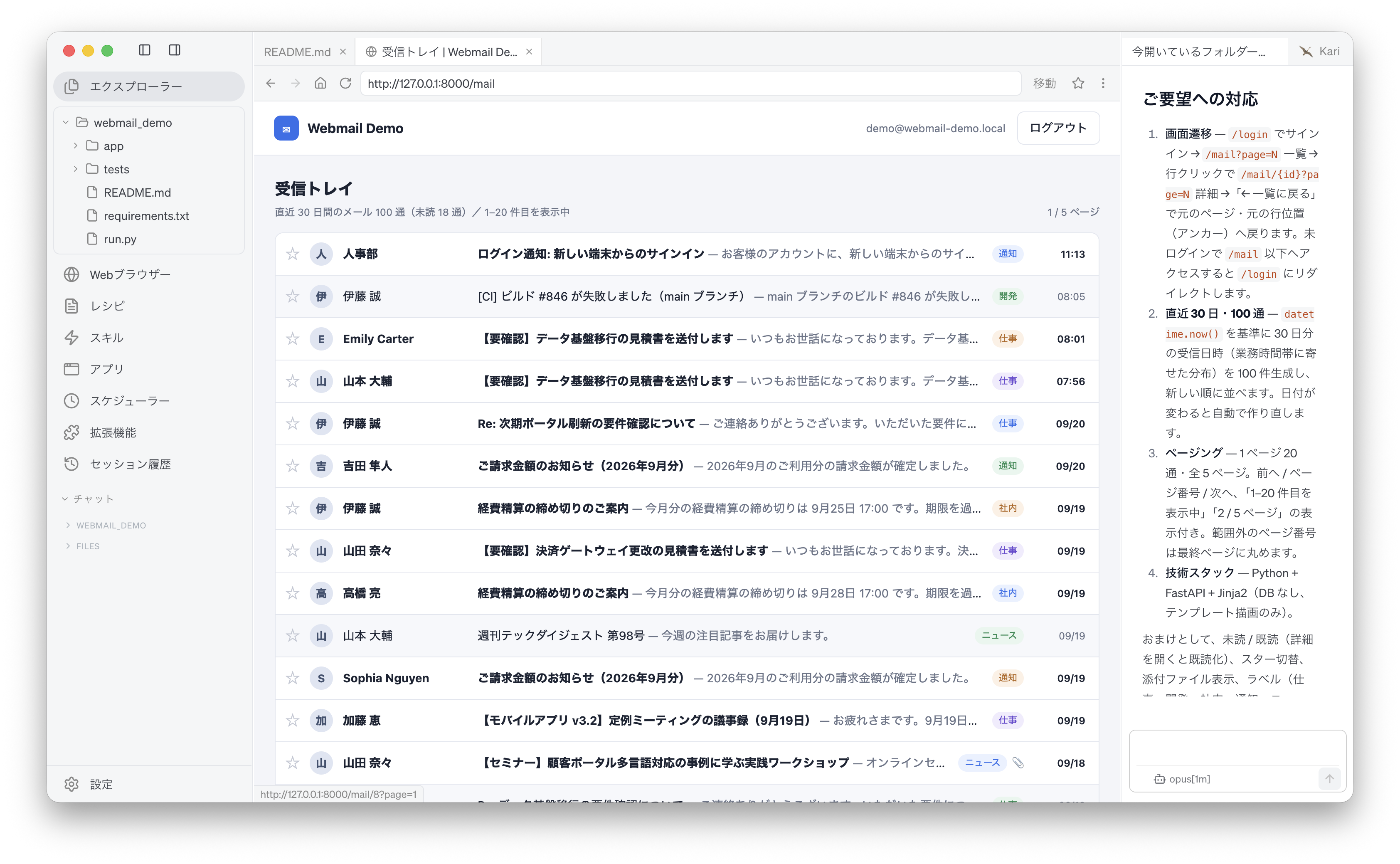Collapse the チャット section
Image resolution: width=1400 pixels, height=864 pixels.
[x=88, y=499]
